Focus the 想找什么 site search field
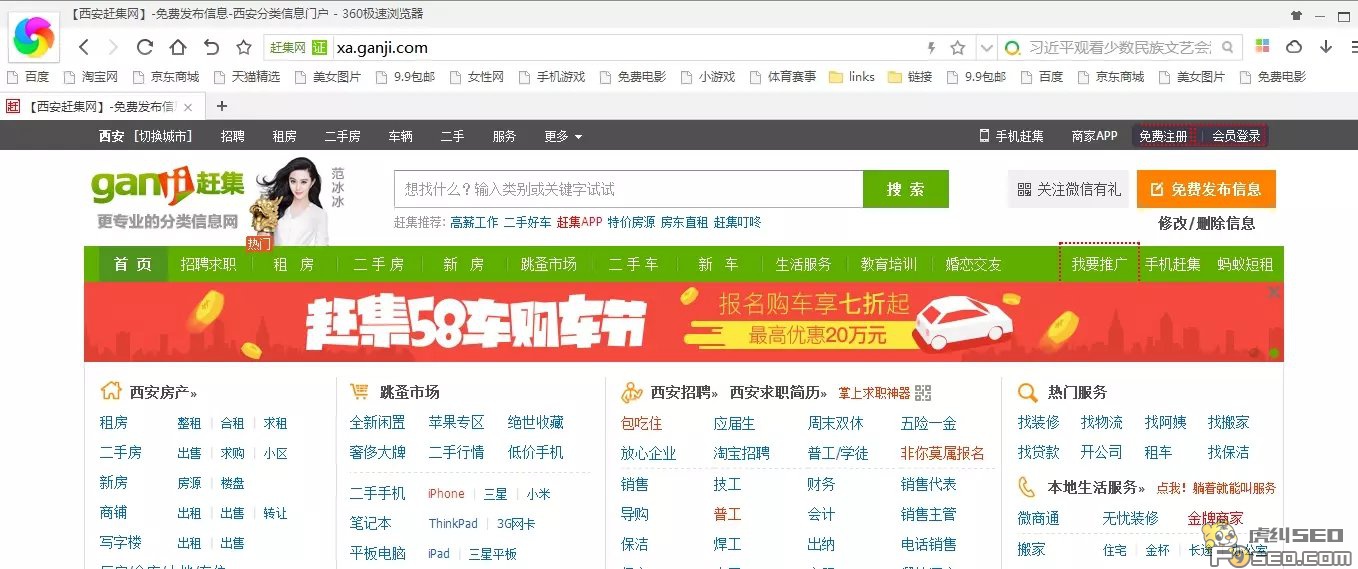The image size is (1358, 569). 628,189
